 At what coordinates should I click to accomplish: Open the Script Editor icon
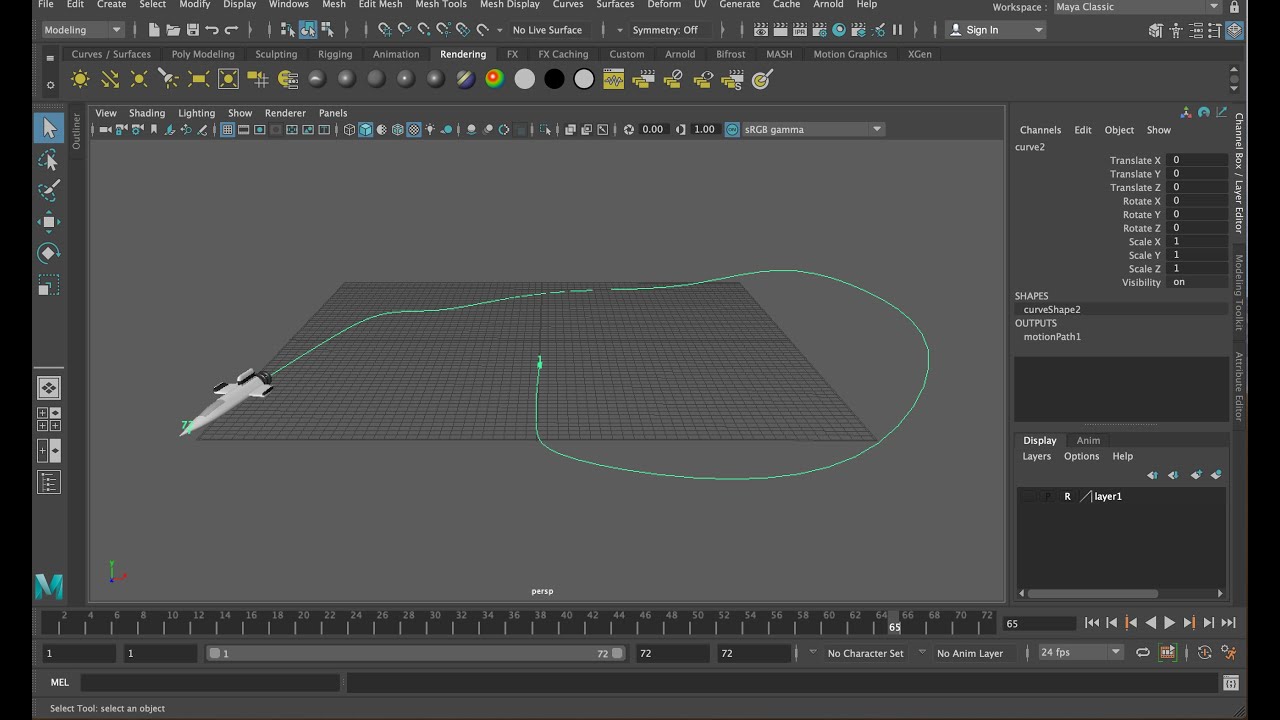click(x=1231, y=683)
